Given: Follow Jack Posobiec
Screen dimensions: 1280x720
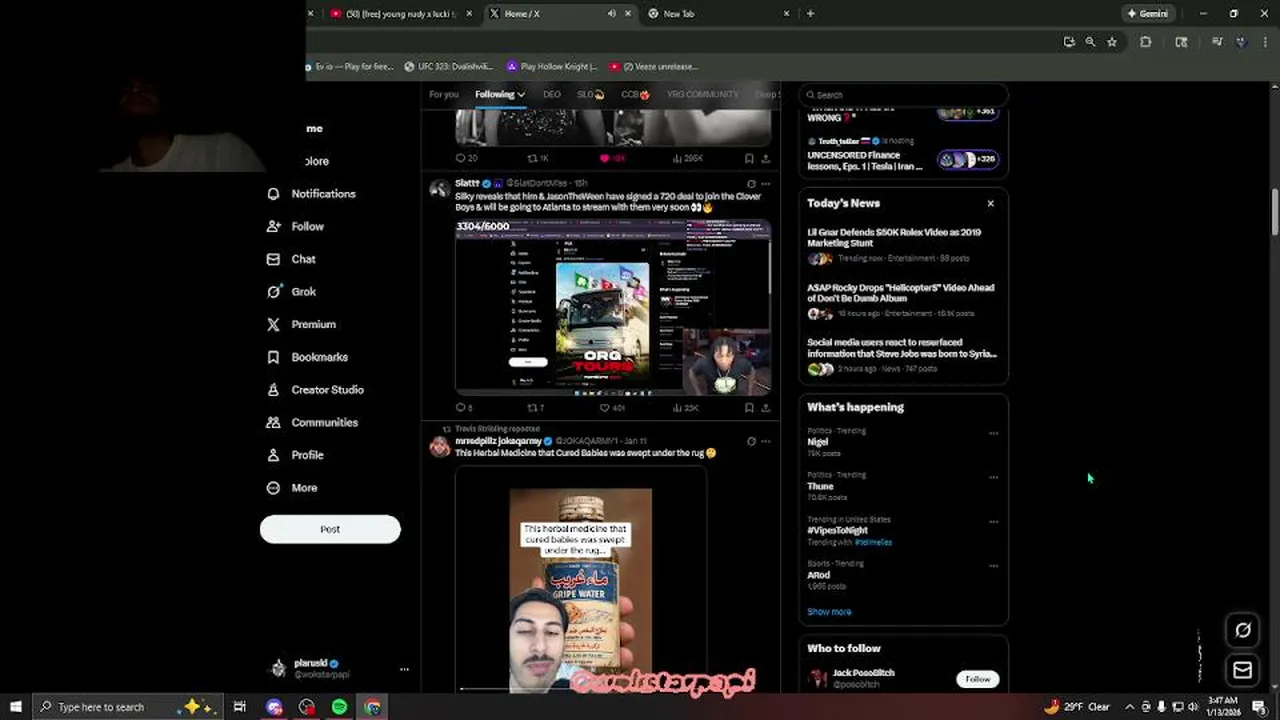Looking at the screenshot, I should click(x=978, y=679).
